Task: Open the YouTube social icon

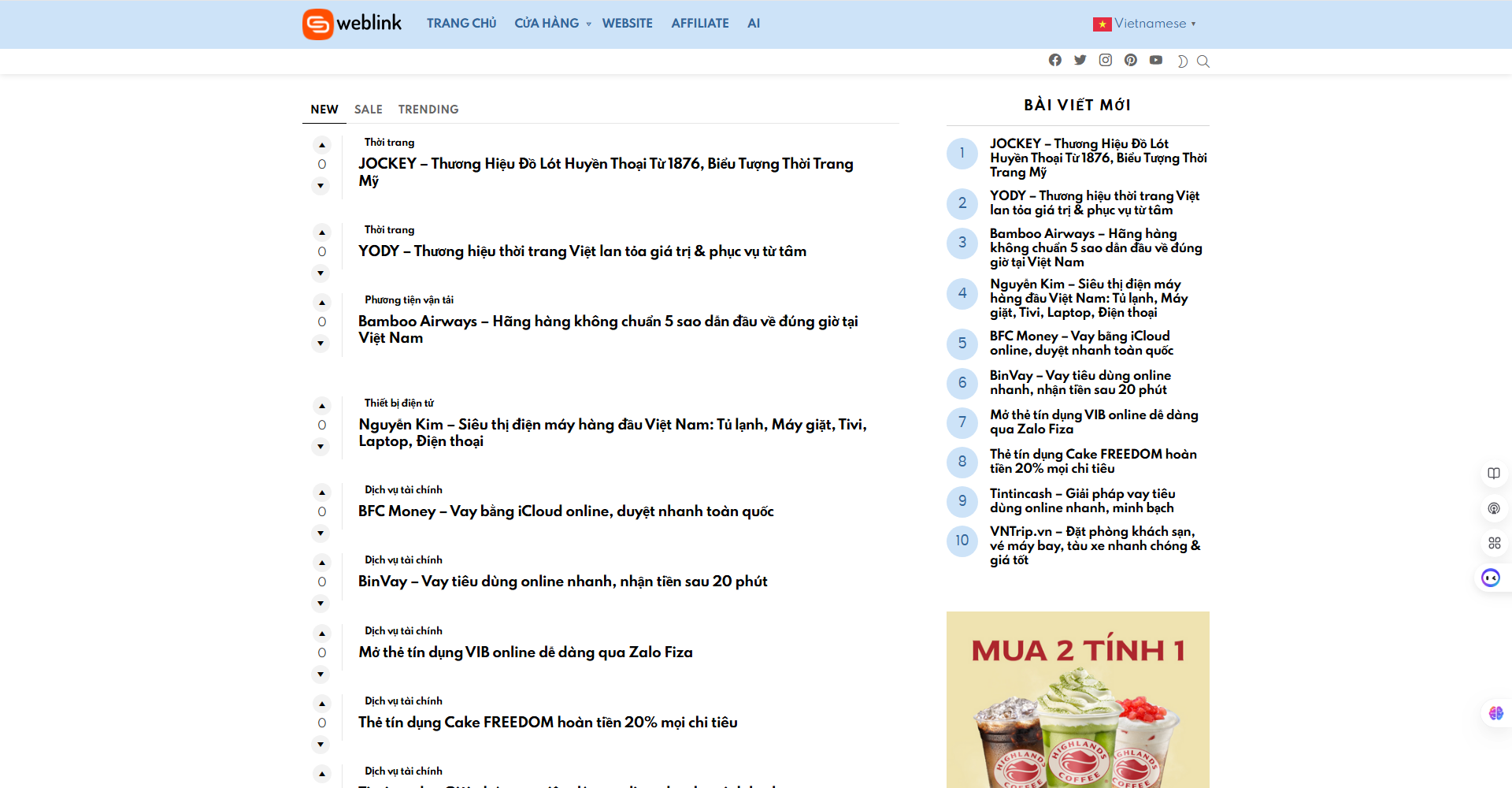Action: (1156, 60)
